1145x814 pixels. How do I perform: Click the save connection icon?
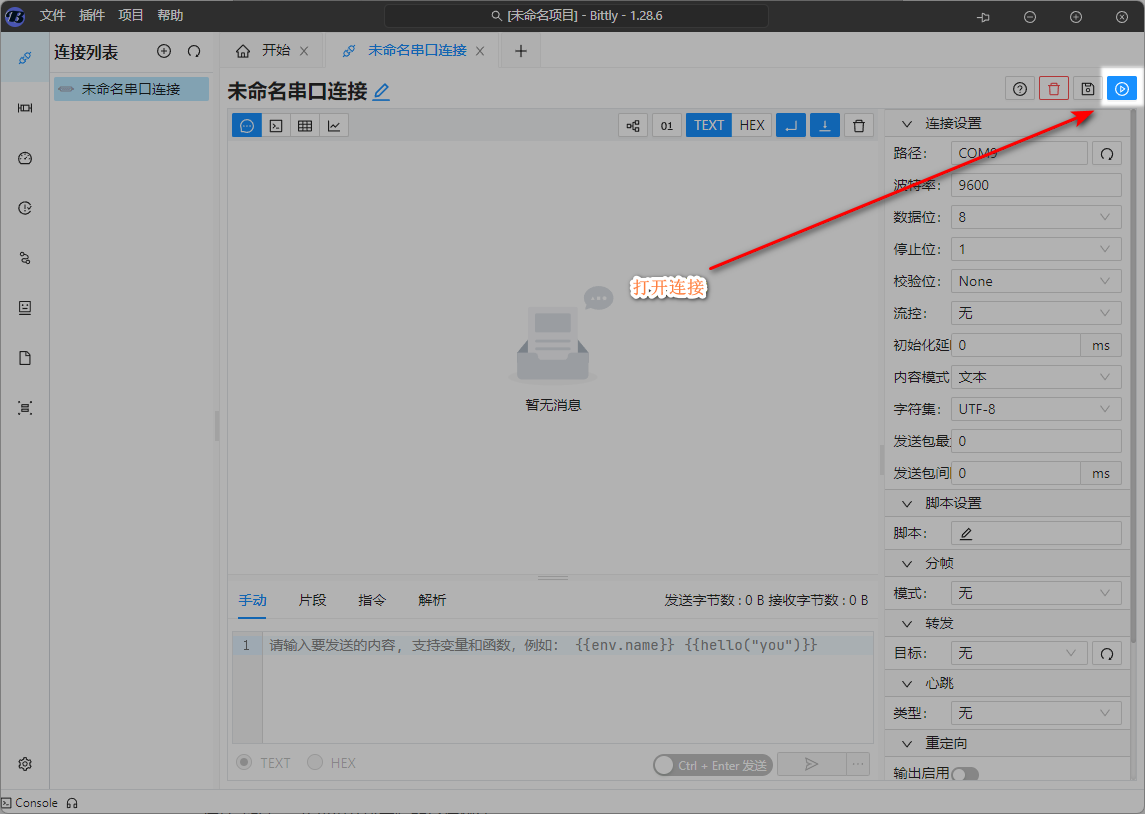[1088, 89]
